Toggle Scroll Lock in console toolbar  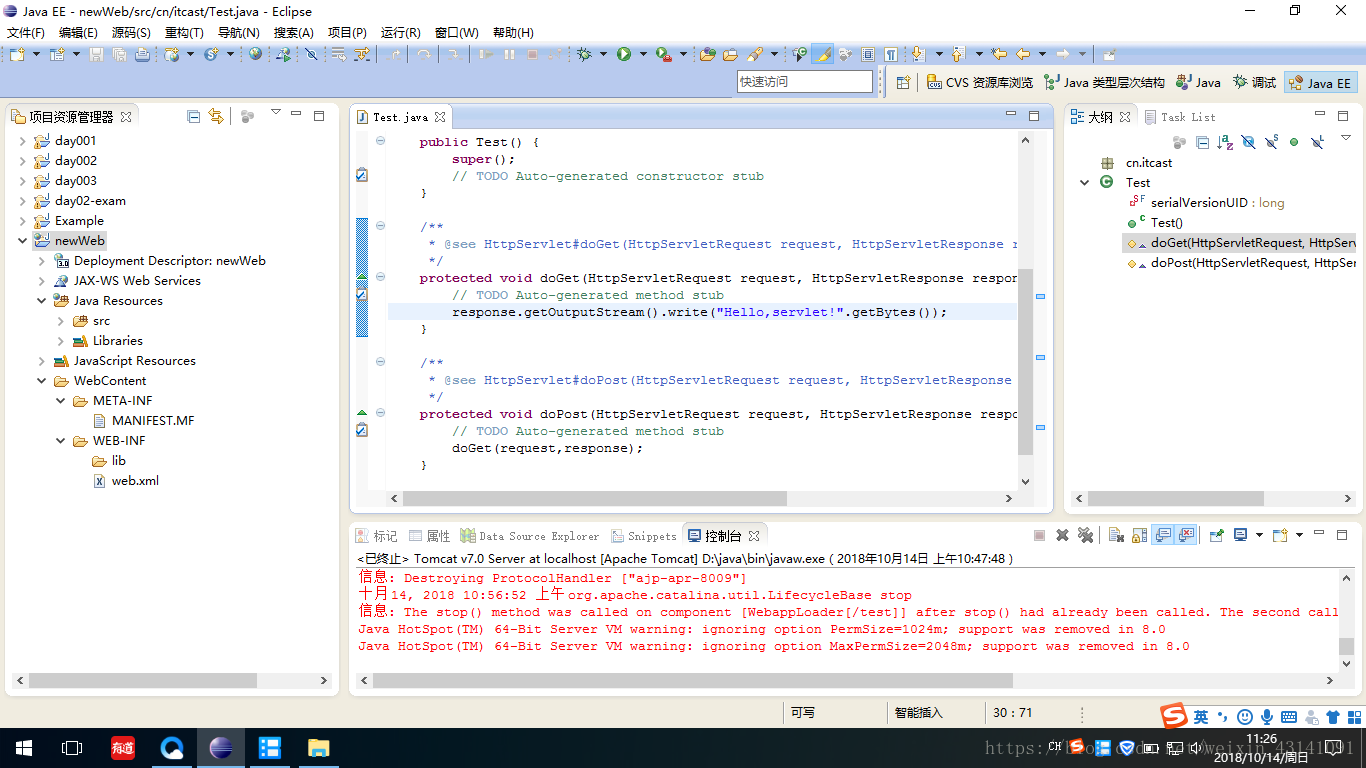(1139, 536)
